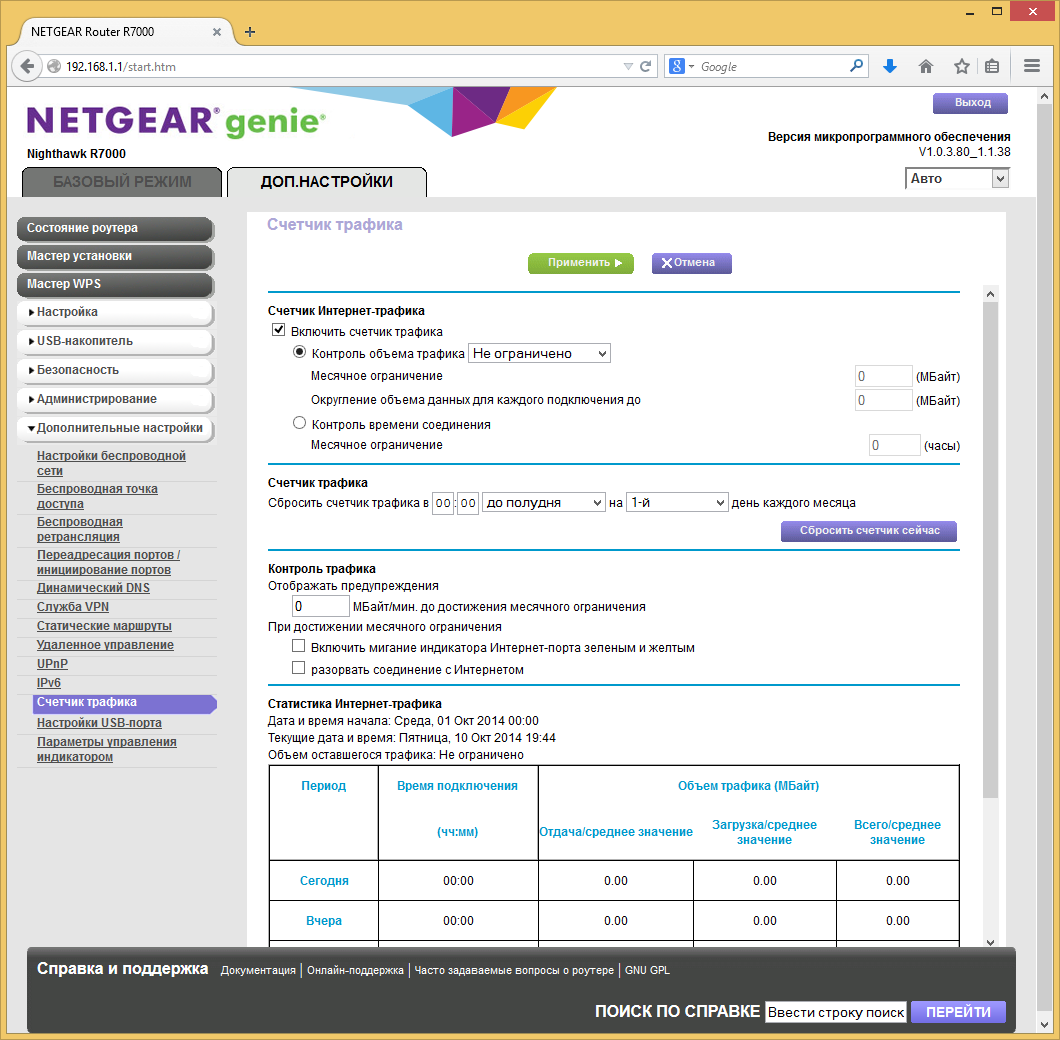The image size is (1060, 1040).
Task: Open 'Беспроводная точка доступа' link
Action: 97,496
